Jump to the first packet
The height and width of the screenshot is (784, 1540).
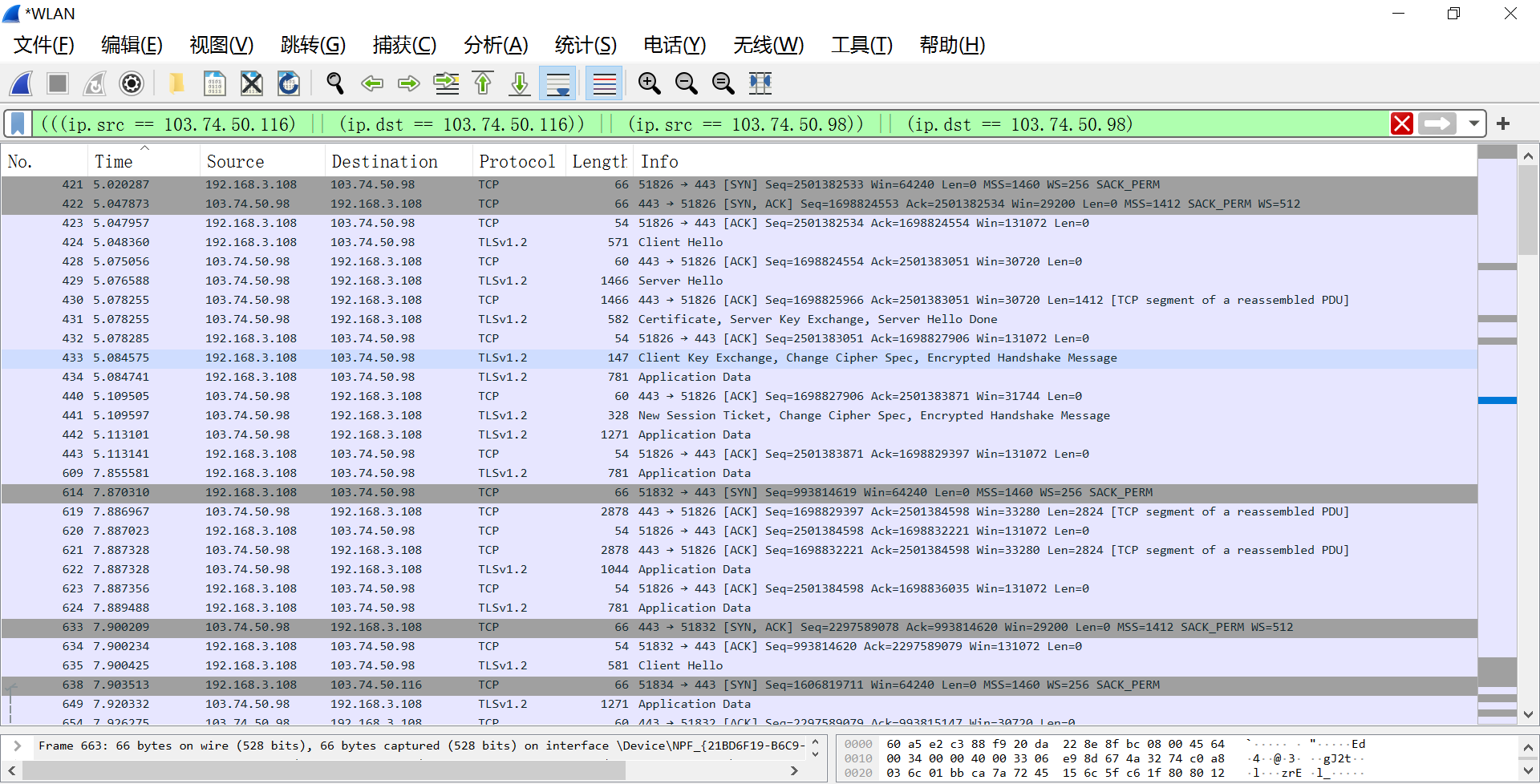pos(483,83)
